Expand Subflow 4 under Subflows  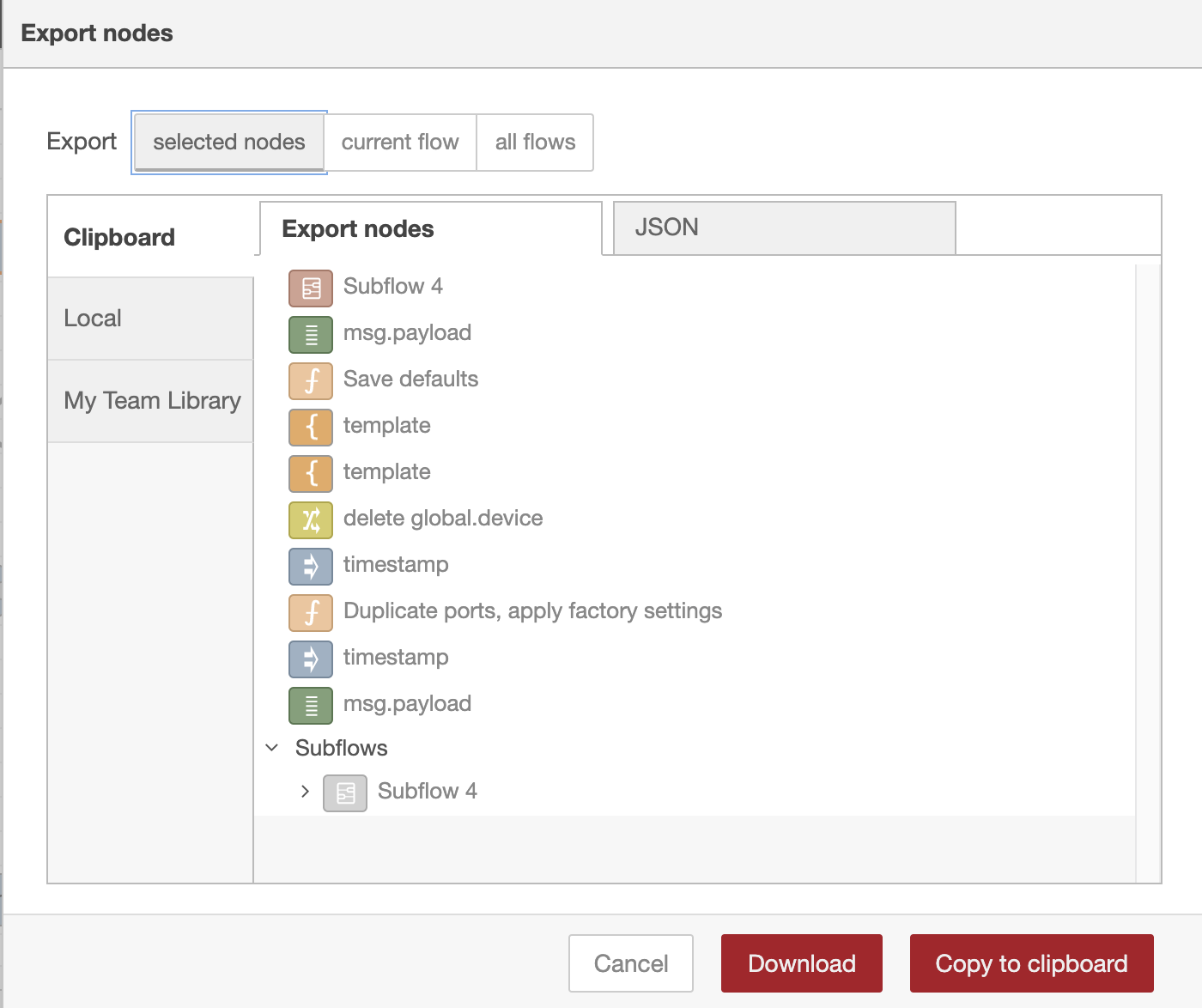[305, 791]
